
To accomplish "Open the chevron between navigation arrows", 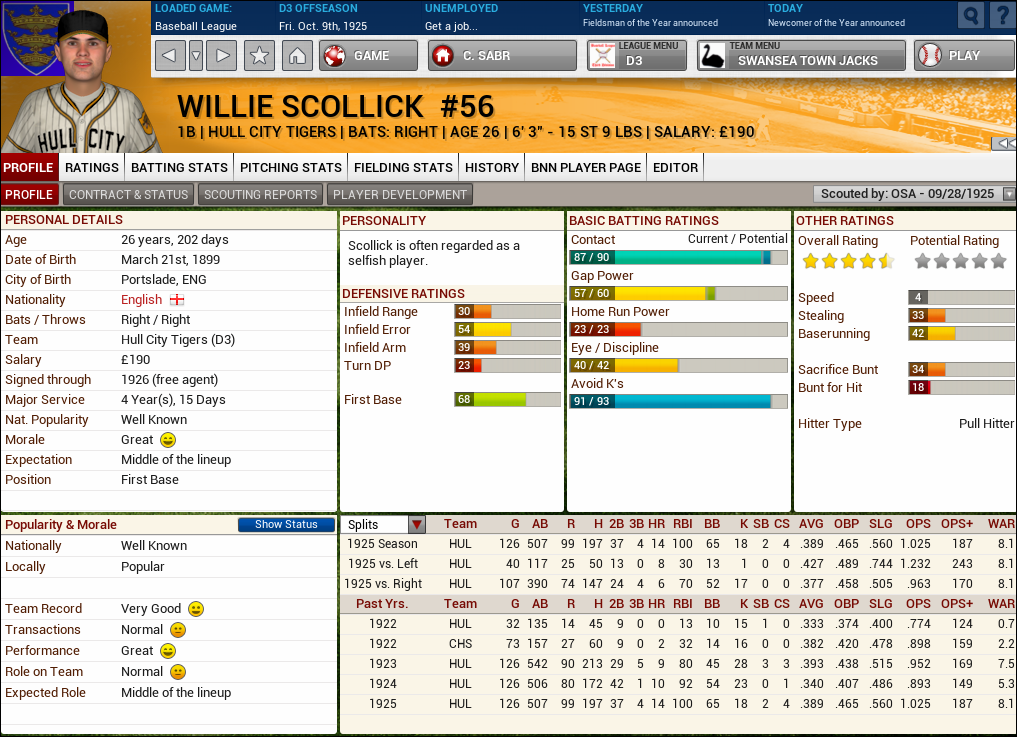I will pyautogui.click(x=195, y=56).
